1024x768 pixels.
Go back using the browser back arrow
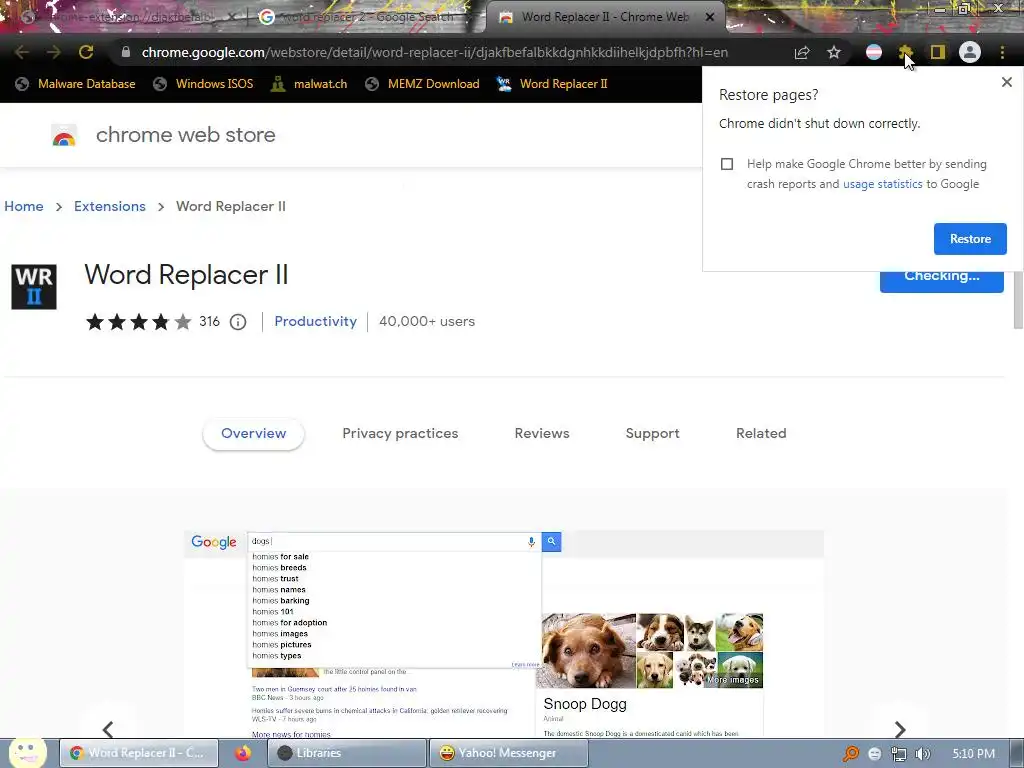[x=22, y=52]
